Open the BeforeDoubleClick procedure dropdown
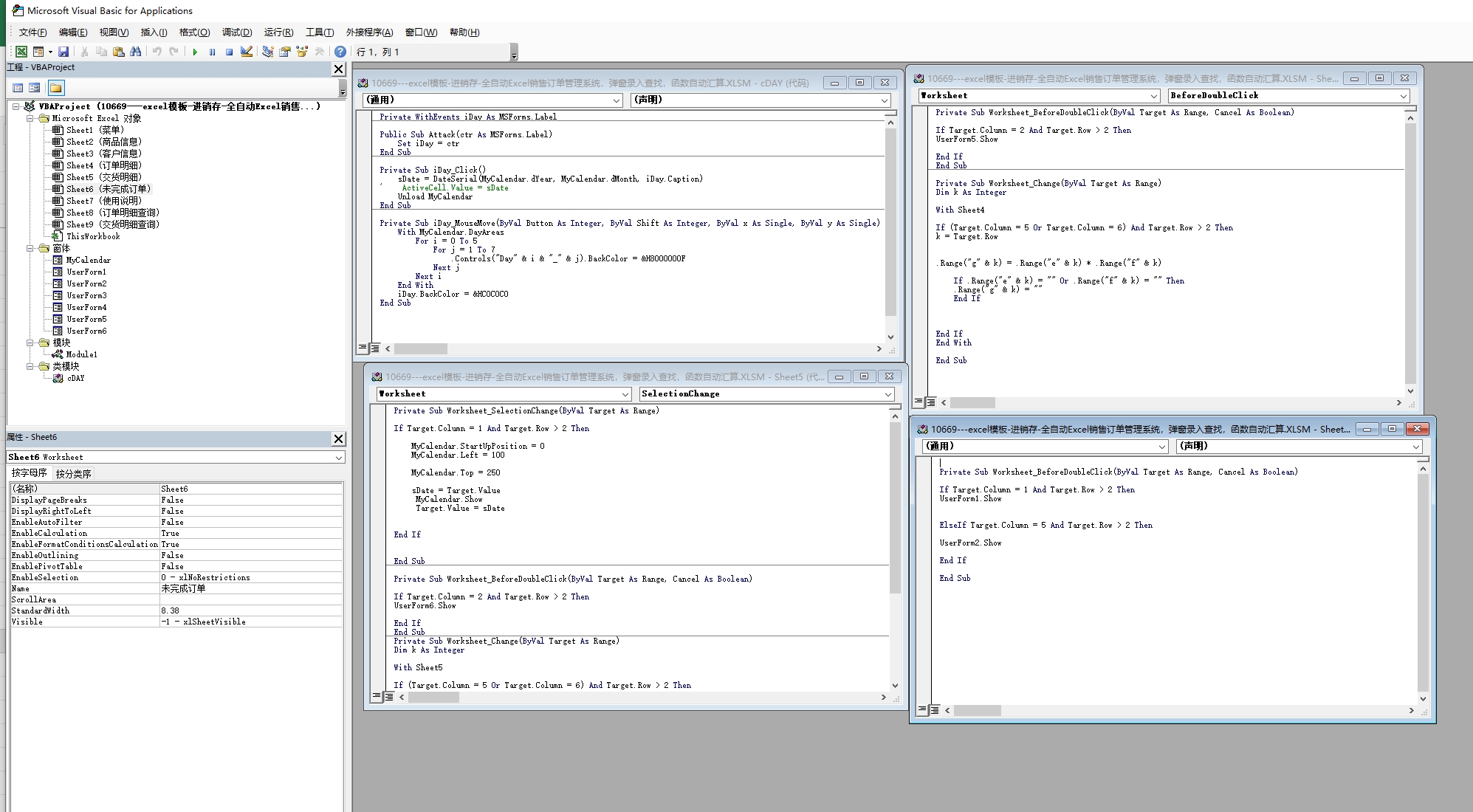Image resolution: width=1473 pixels, height=812 pixels. point(1403,96)
